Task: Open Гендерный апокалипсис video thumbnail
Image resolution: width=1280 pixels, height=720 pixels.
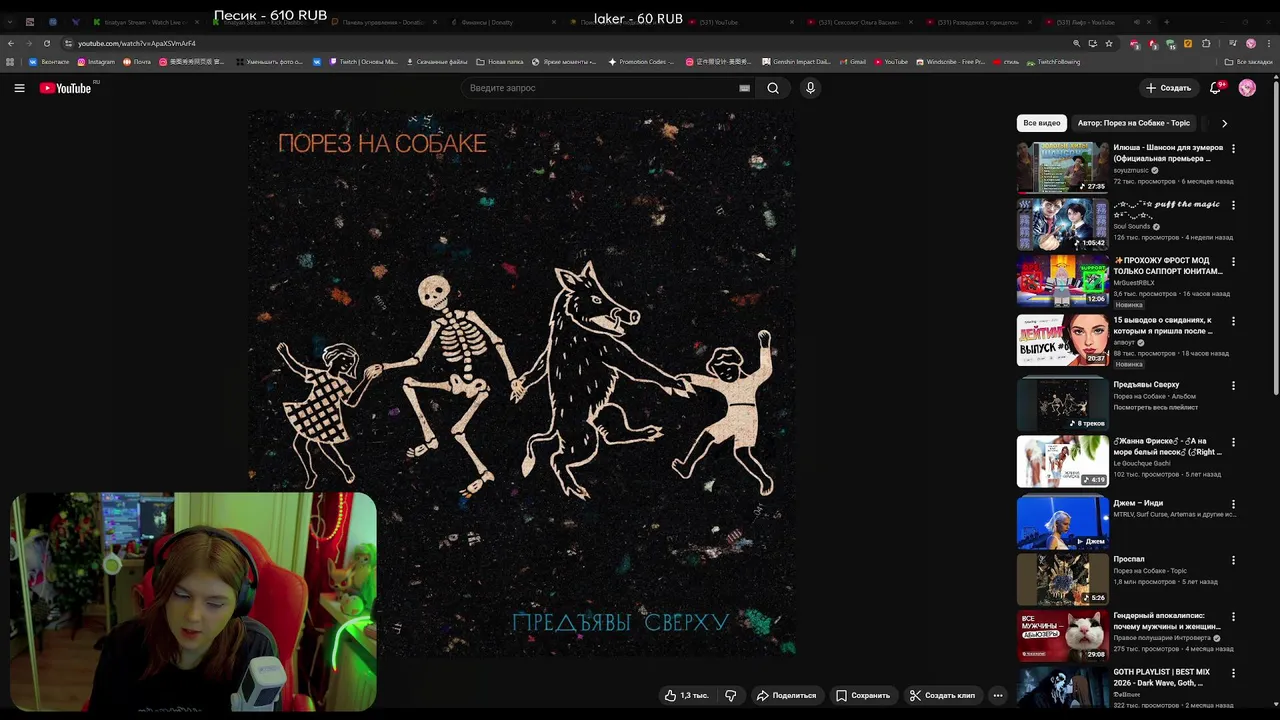Action: coord(1063,635)
